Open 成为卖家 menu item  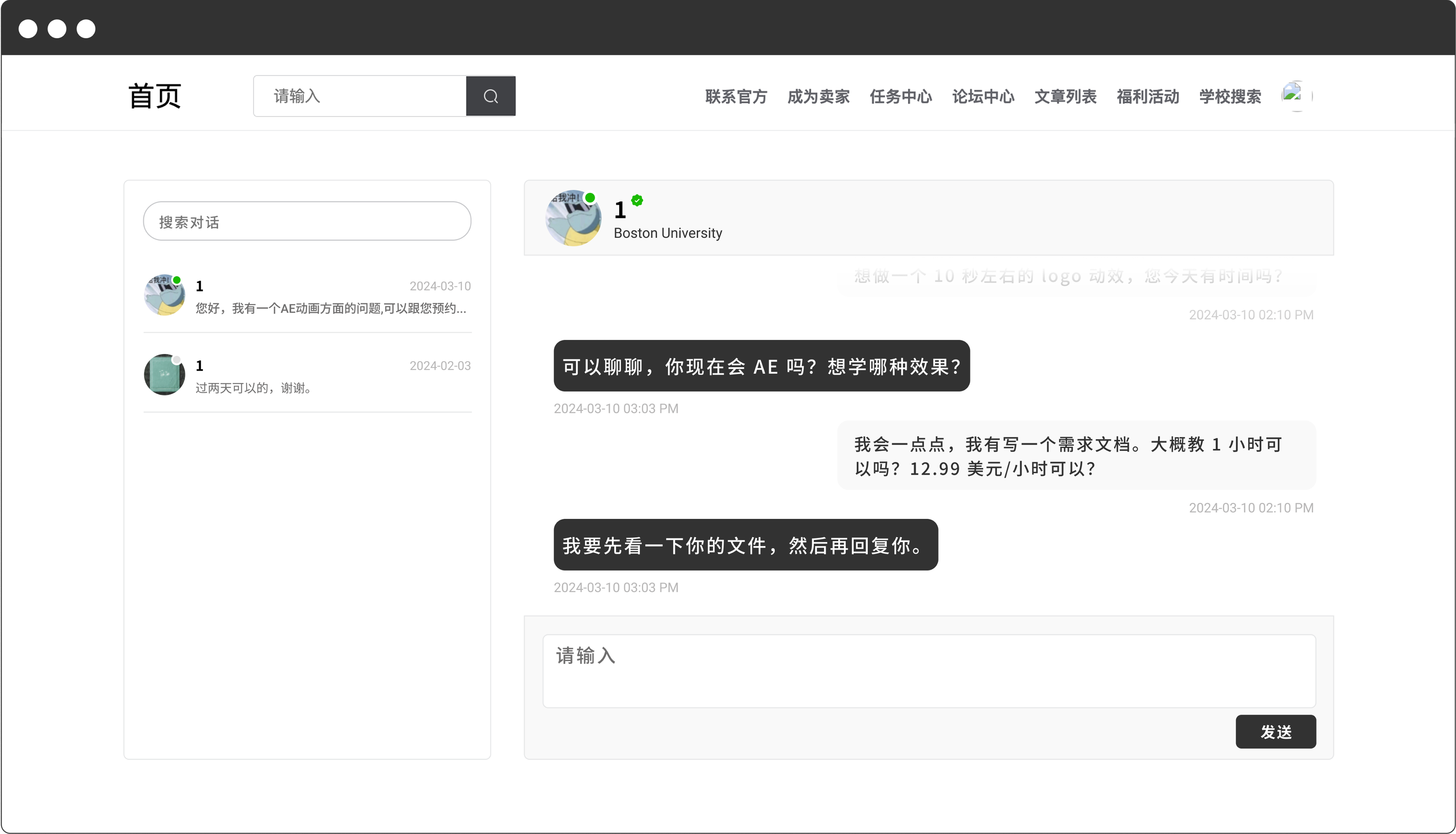click(818, 96)
